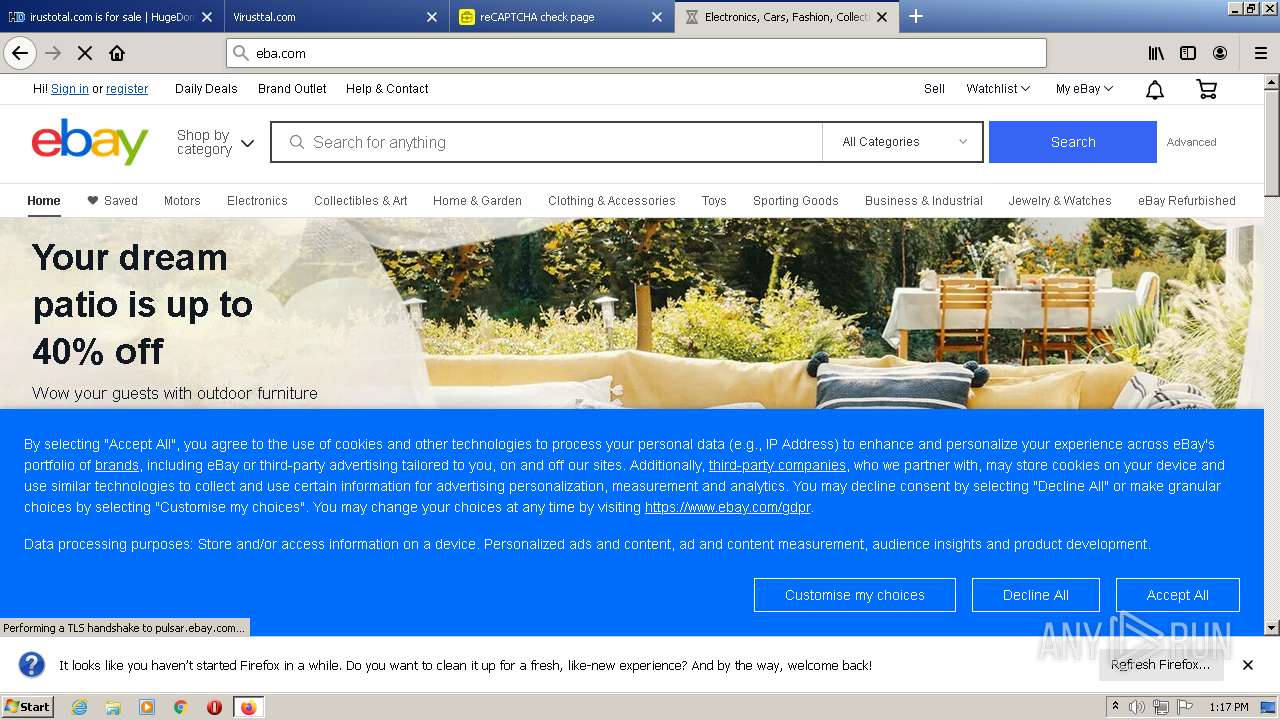This screenshot has width=1280, height=720.
Task: Click the eBay logo
Action: [90, 142]
